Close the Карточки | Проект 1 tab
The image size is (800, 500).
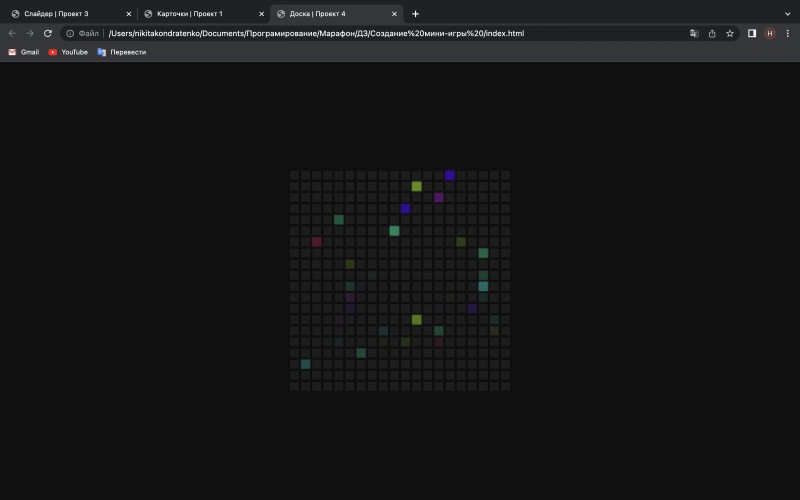pyautogui.click(x=261, y=14)
